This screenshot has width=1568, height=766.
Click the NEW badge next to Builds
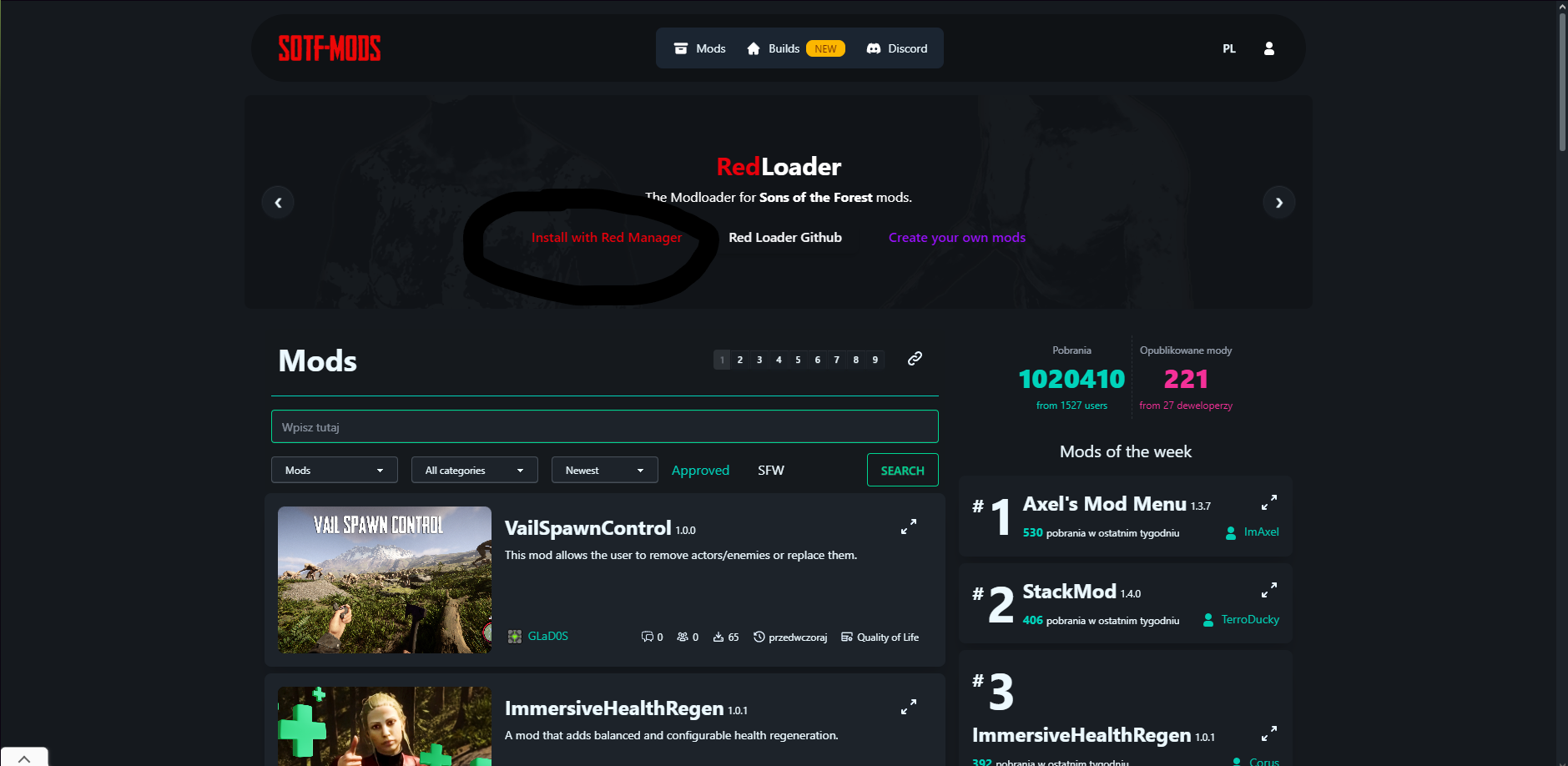[825, 48]
